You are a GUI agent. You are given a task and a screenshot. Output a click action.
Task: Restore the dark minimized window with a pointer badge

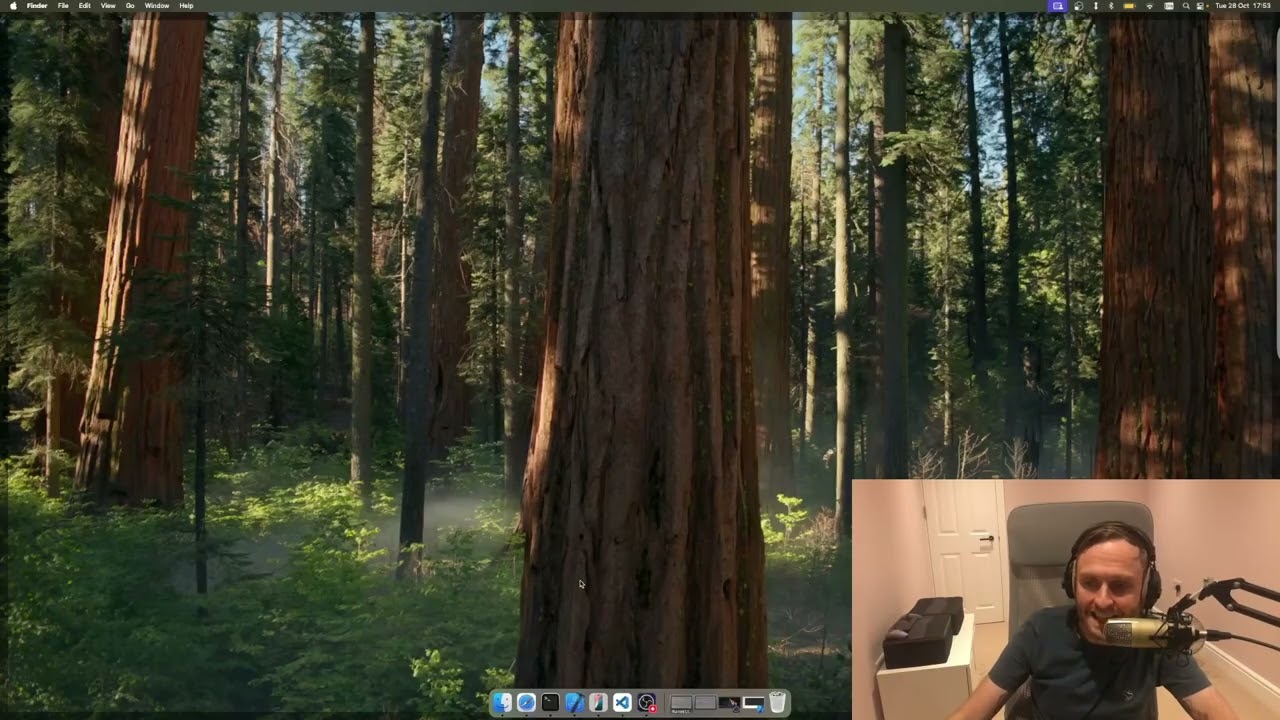[729, 703]
